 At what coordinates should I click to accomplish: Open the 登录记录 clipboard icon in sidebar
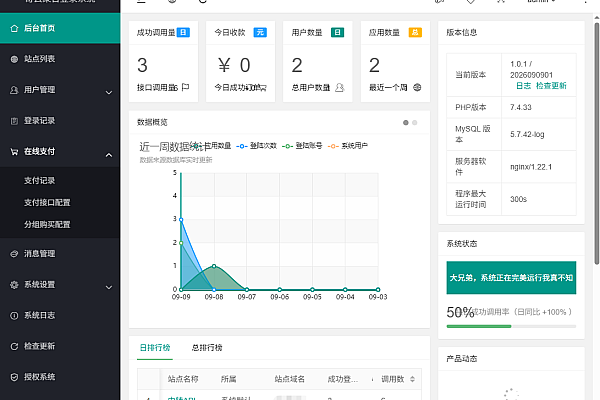point(14,121)
